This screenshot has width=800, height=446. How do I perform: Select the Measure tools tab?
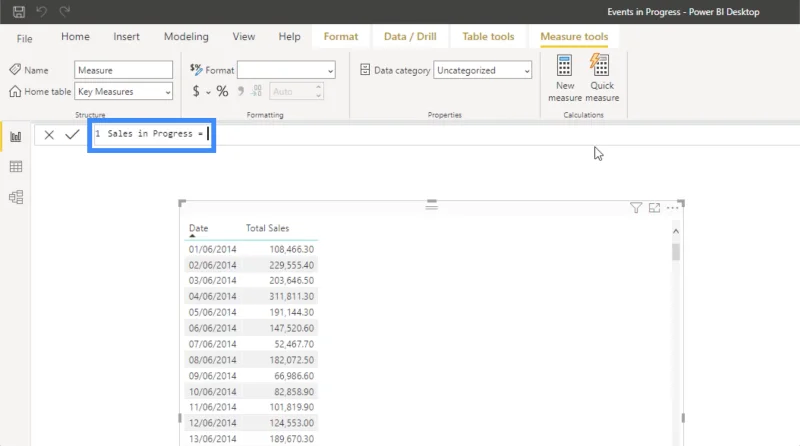click(x=574, y=37)
